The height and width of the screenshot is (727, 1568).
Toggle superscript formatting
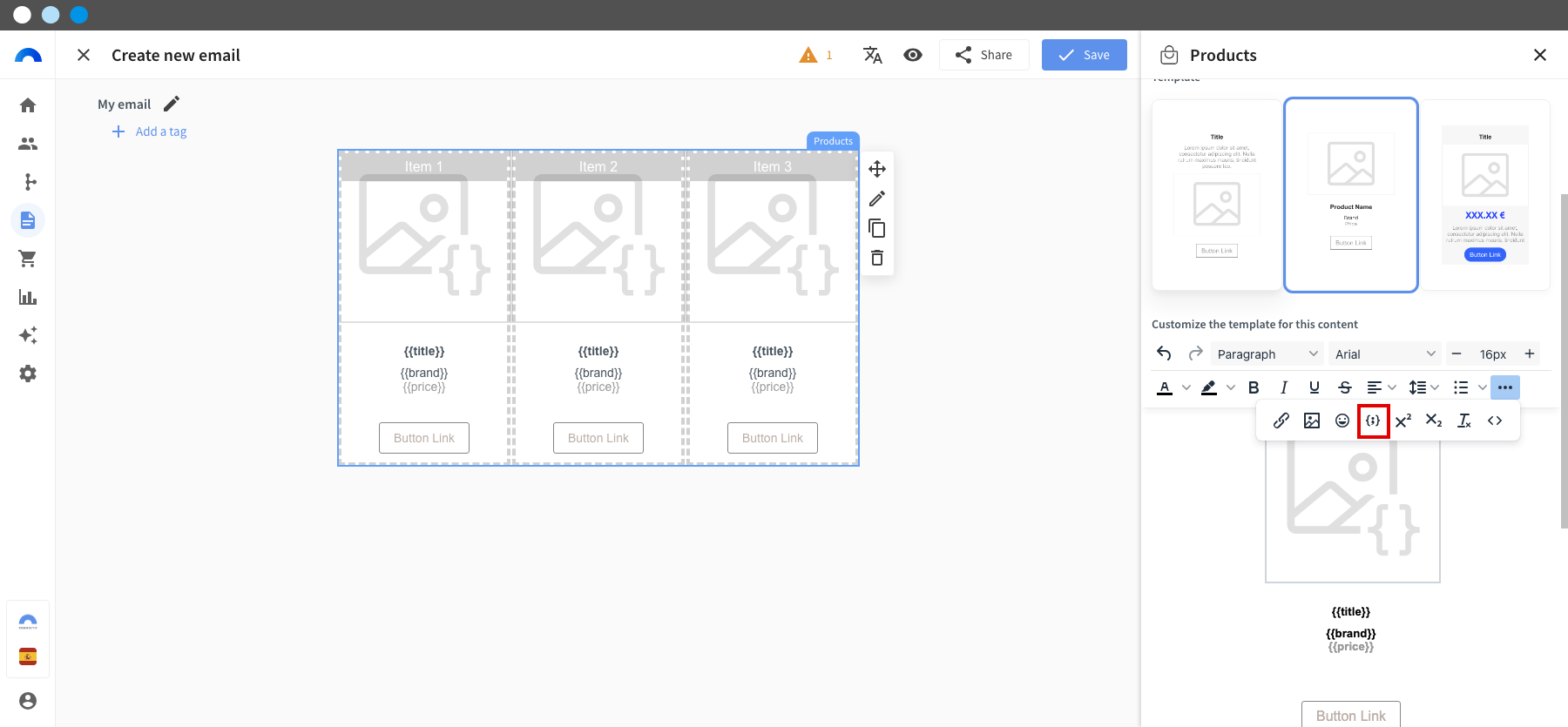click(x=1403, y=421)
